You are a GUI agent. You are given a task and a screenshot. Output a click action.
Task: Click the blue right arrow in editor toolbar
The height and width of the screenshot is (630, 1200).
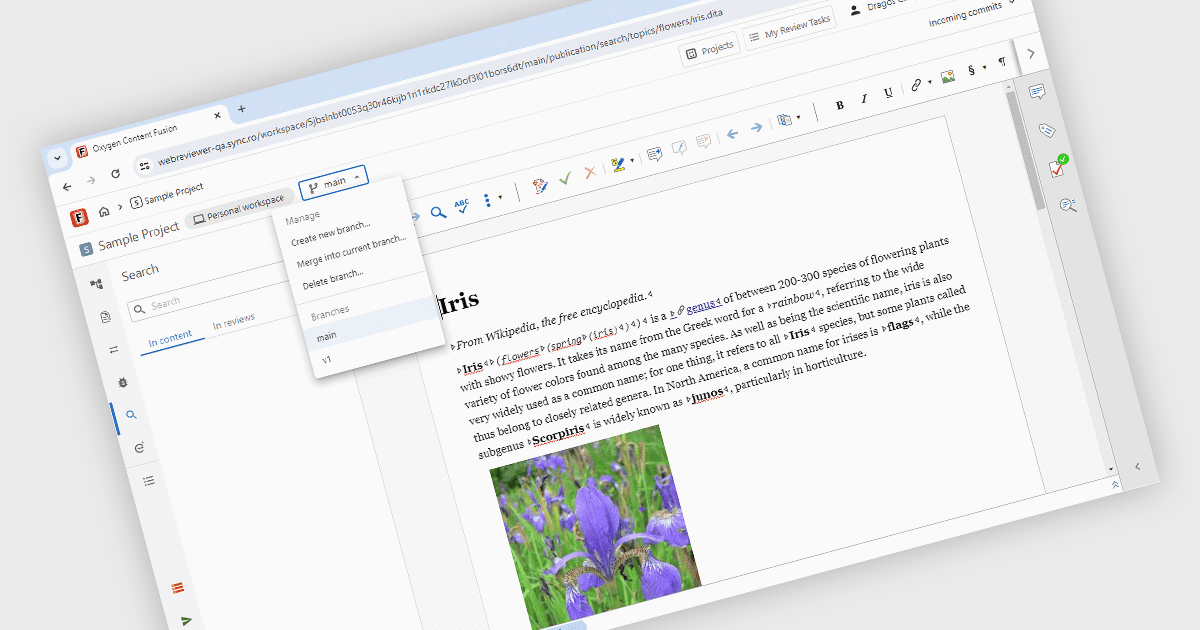click(757, 127)
